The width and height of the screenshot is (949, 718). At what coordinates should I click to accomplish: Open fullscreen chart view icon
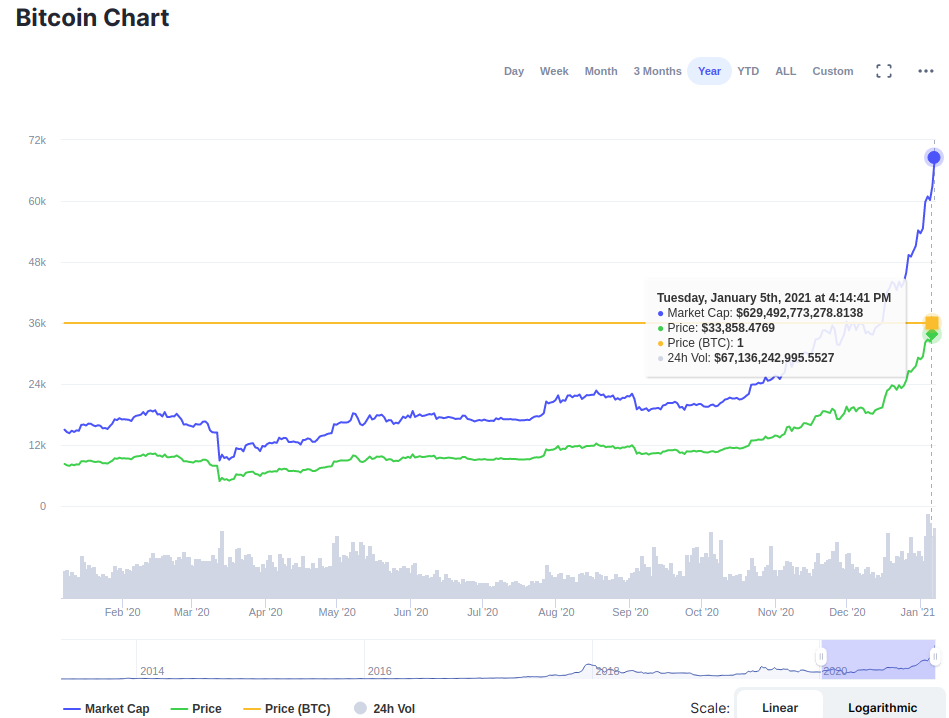click(884, 71)
